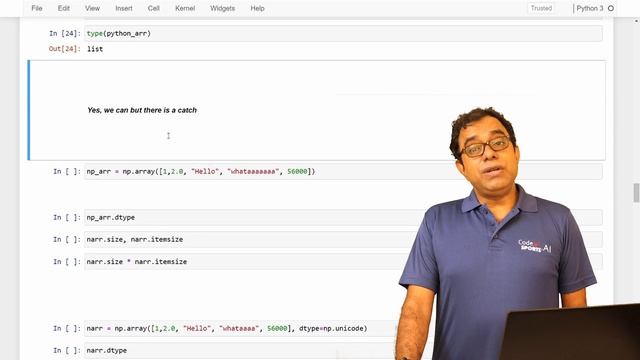Open the Insert menu
The height and width of the screenshot is (360, 640).
tap(124, 8)
